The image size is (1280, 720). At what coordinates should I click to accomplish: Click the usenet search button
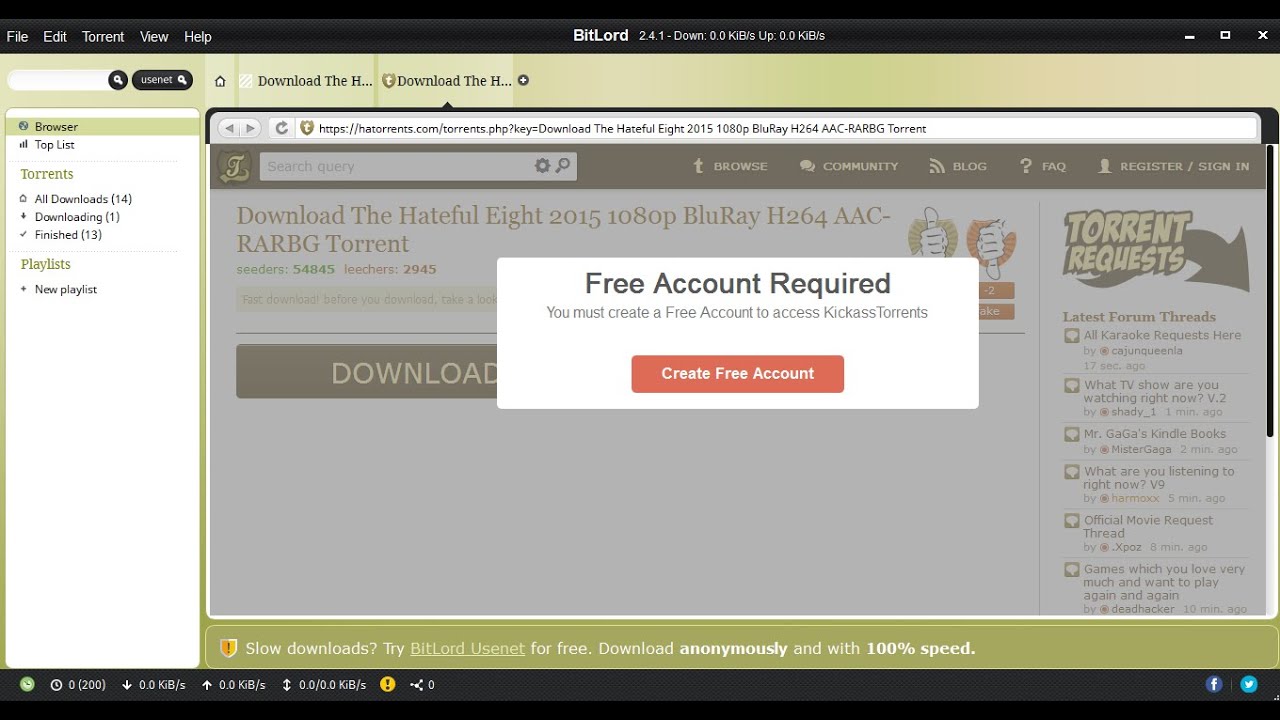point(162,80)
